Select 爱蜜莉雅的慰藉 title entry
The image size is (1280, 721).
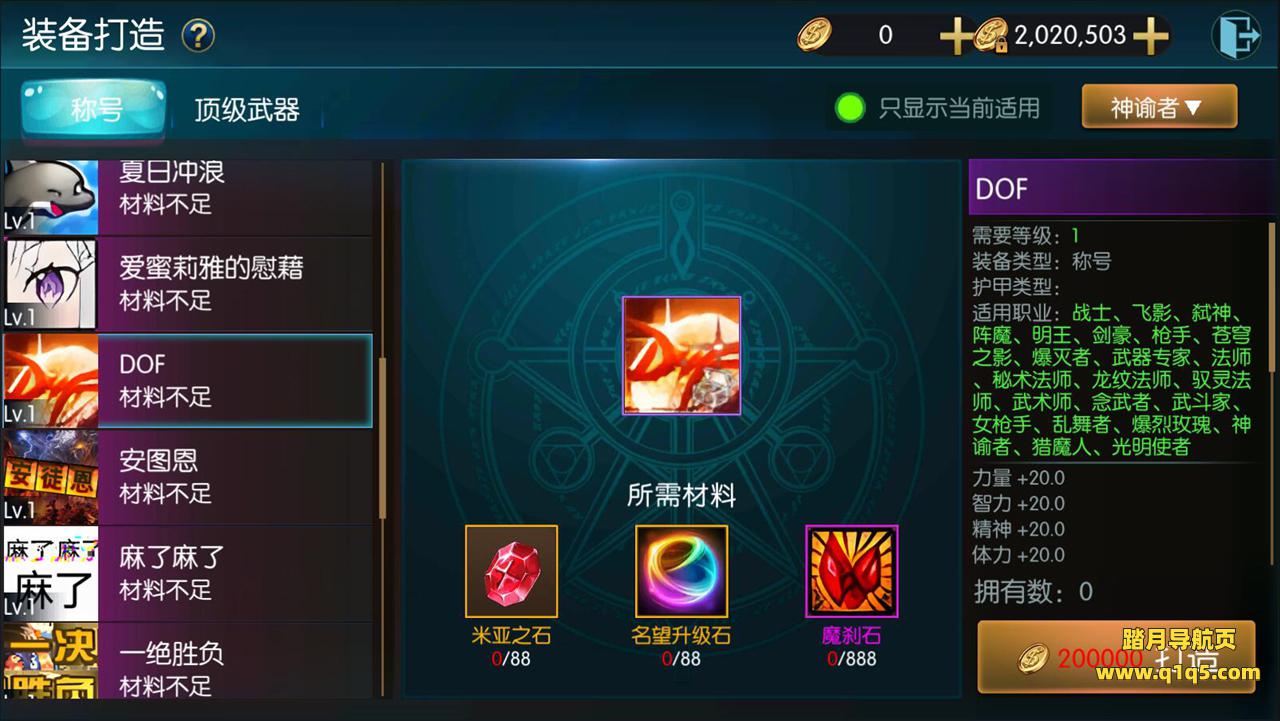(187, 285)
